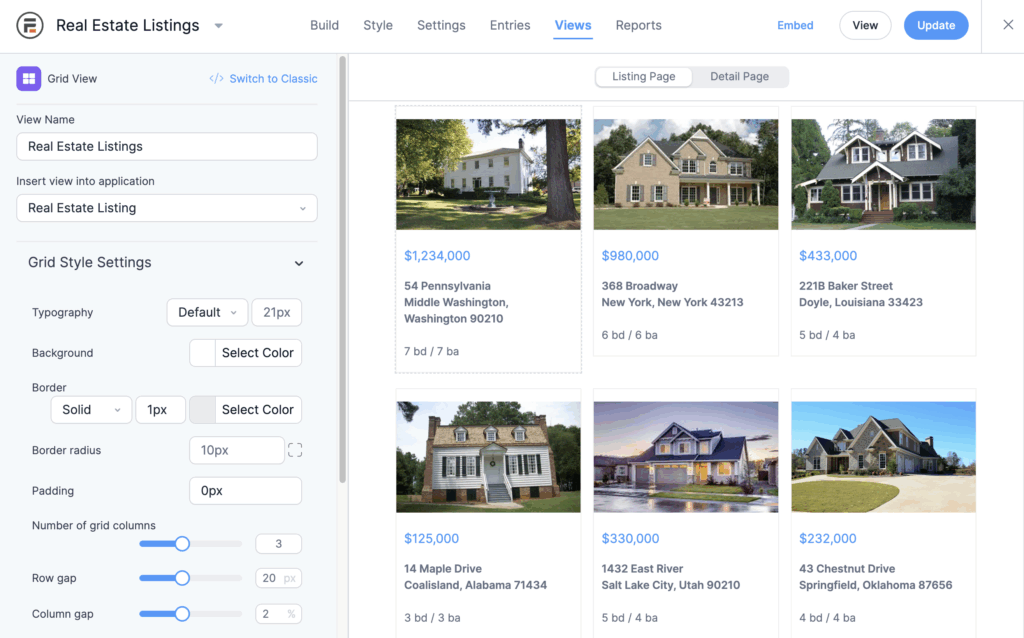Viewport: 1024px width, 638px height.
Task: Click the Fluent Forms logo icon
Action: [29, 25]
